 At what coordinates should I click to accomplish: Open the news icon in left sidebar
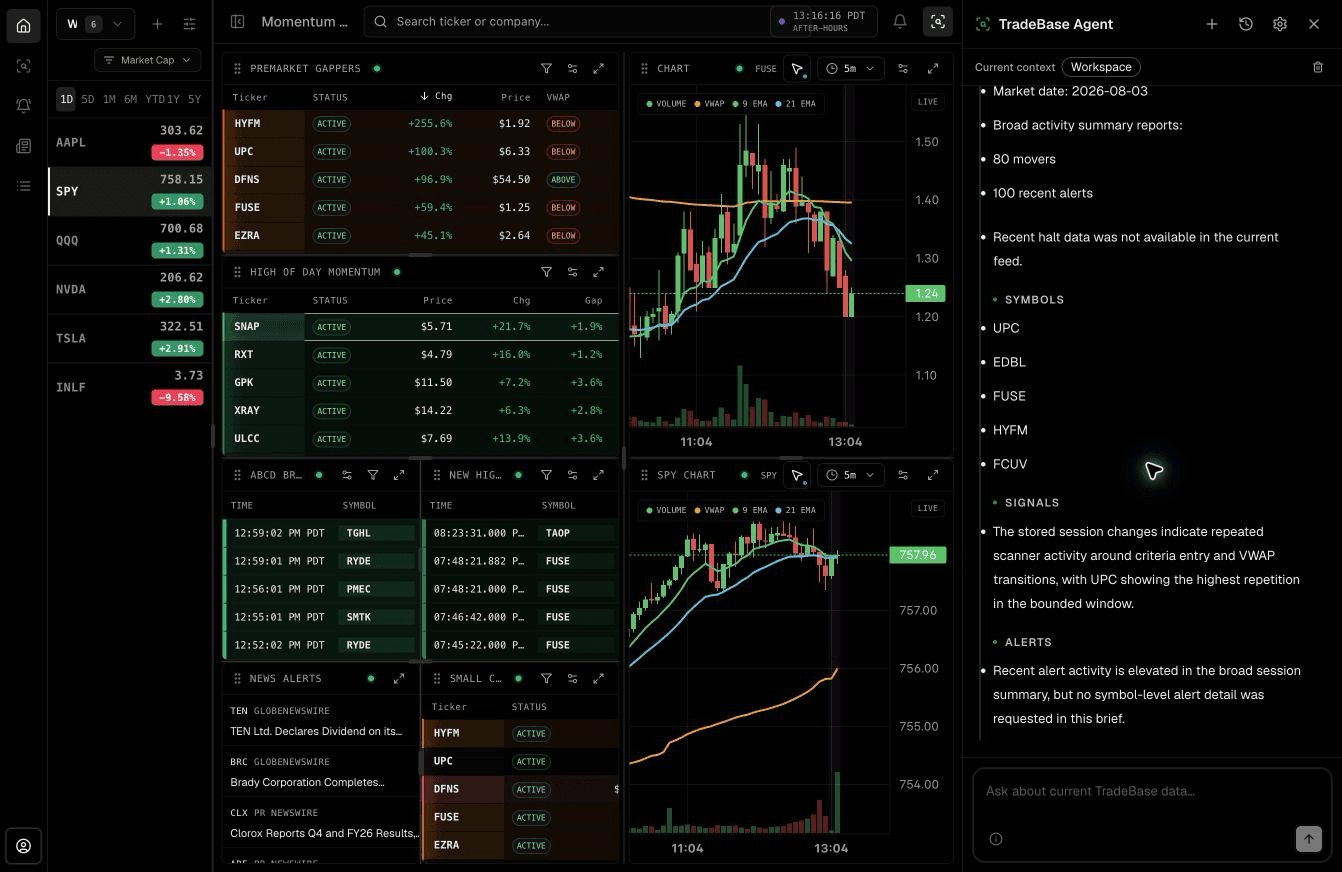[x=23, y=146]
